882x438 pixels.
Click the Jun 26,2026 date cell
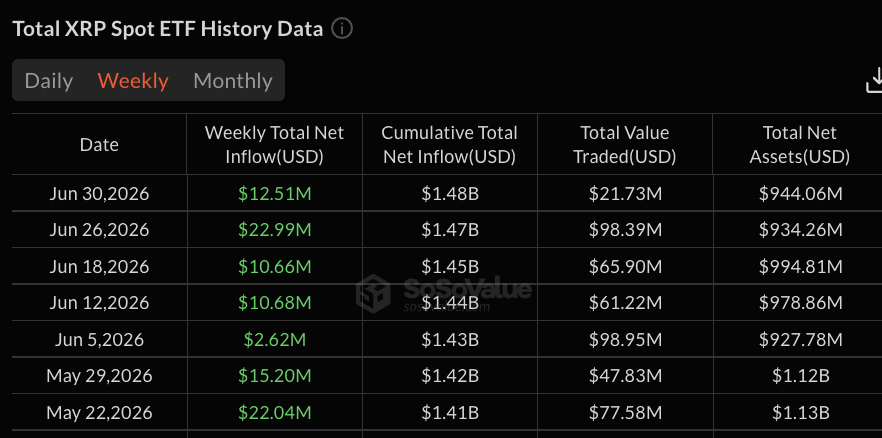99,229
